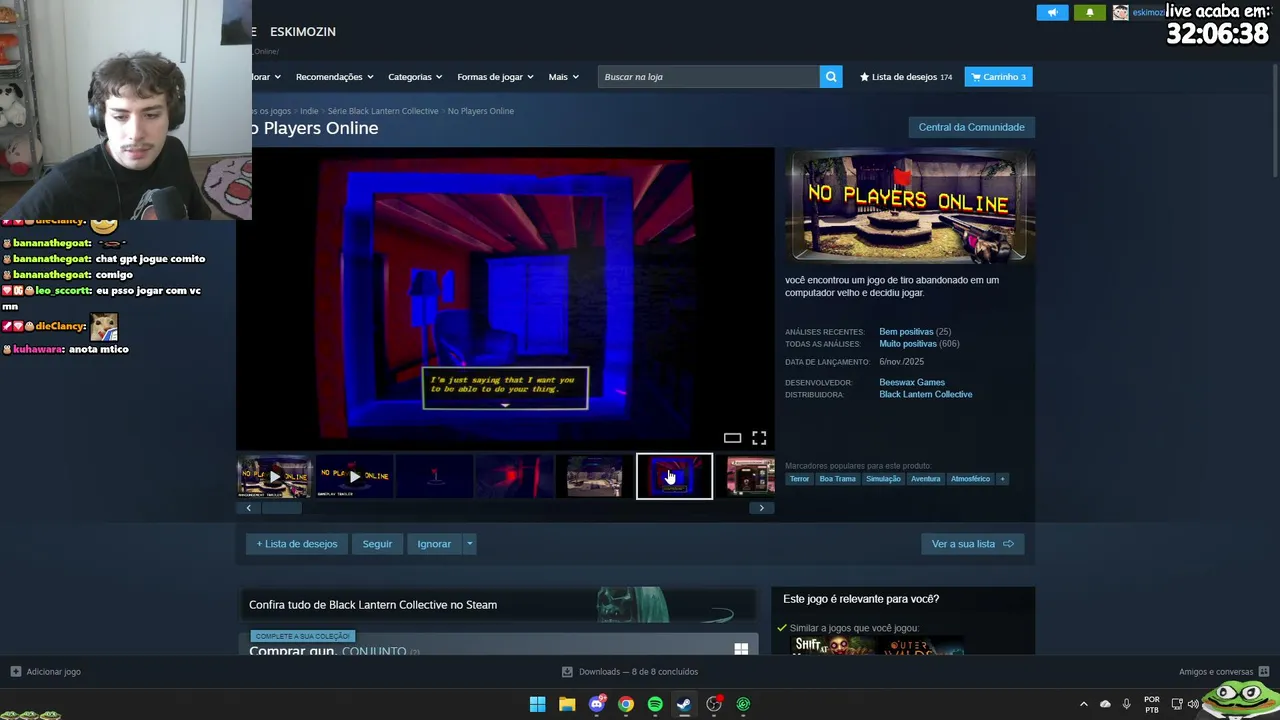This screenshot has height=720, width=1280.
Task: Select the Simulação tag
Action: [883, 479]
